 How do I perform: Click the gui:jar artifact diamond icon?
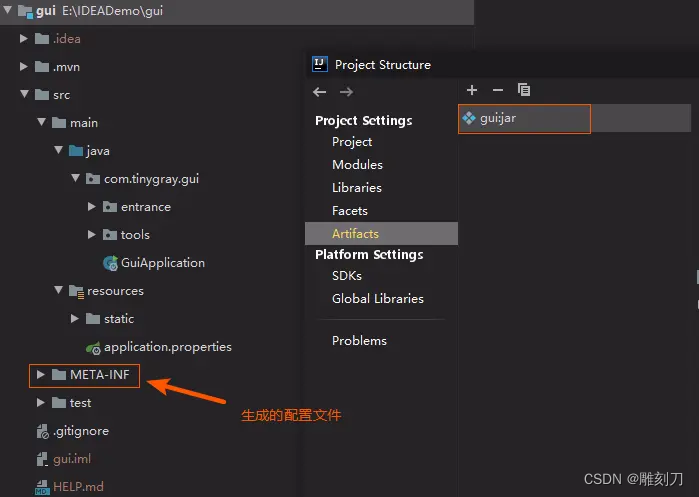click(x=469, y=118)
